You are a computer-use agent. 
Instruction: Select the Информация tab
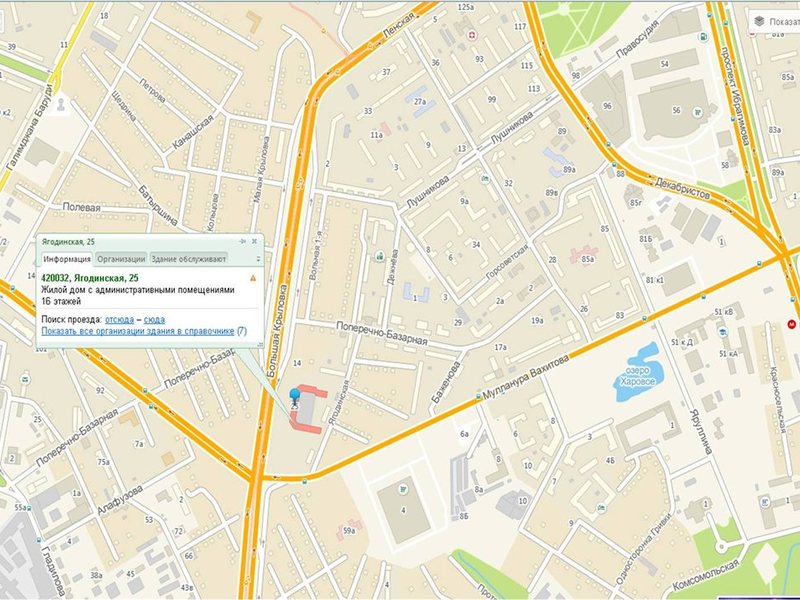pos(67,258)
